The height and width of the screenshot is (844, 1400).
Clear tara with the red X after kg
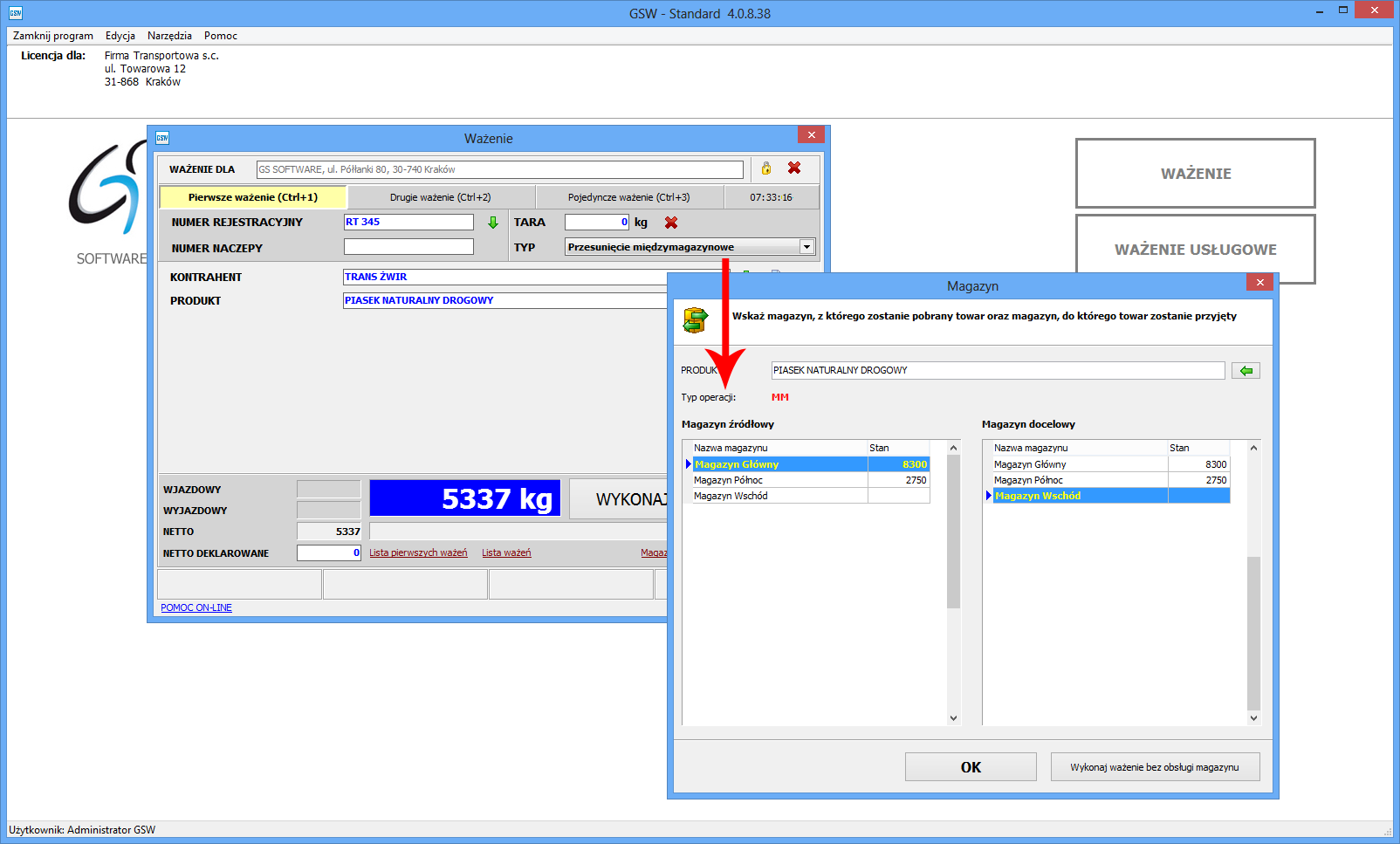click(x=671, y=223)
